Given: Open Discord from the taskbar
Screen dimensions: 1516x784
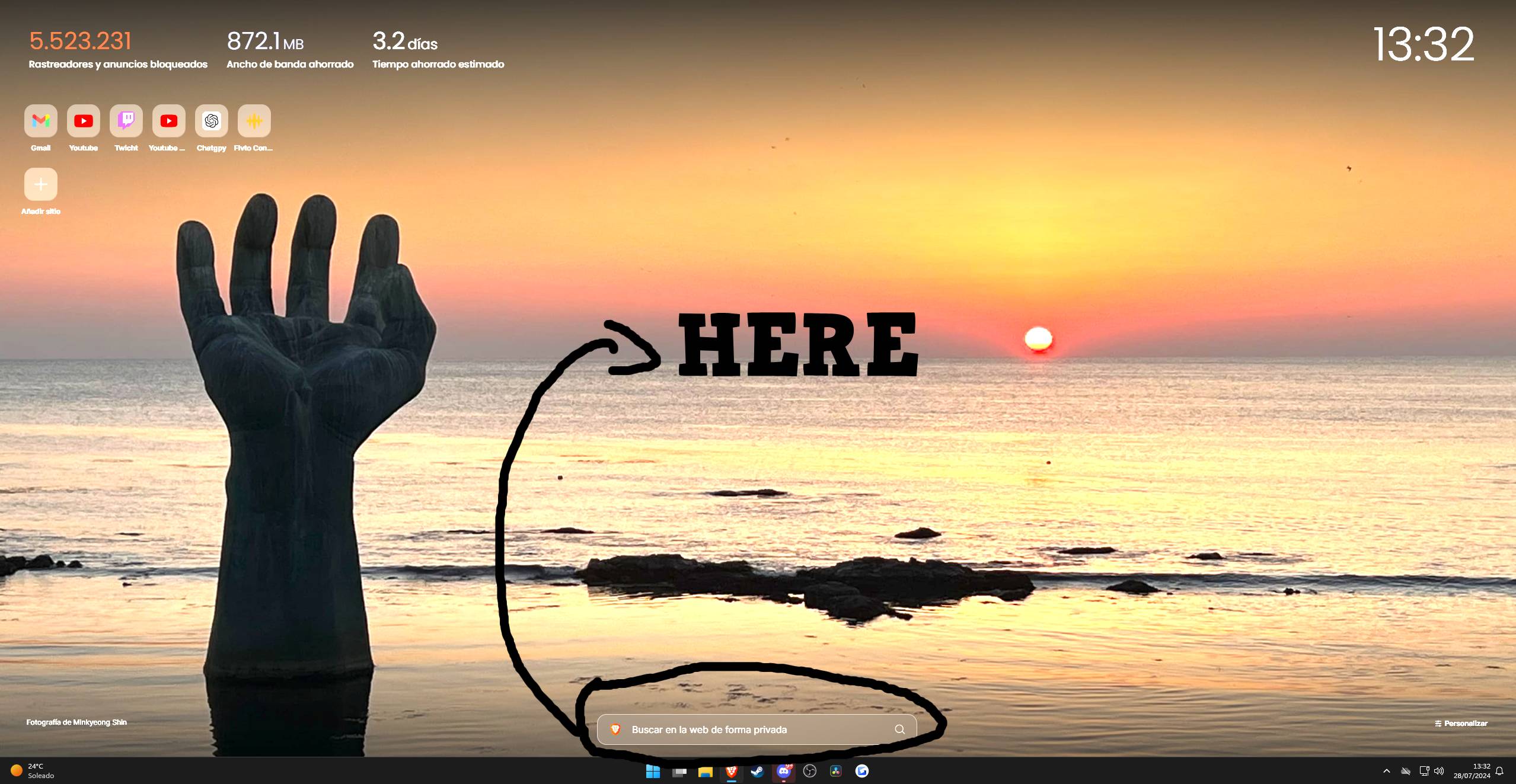Looking at the screenshot, I should pos(784,771).
